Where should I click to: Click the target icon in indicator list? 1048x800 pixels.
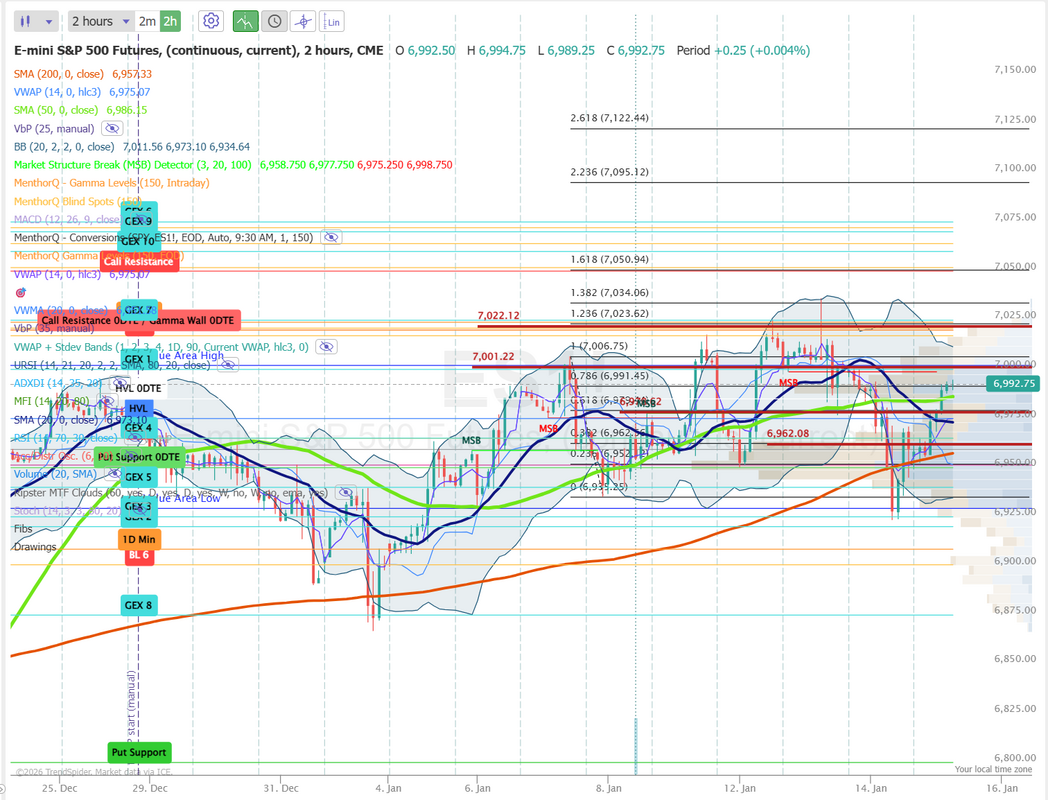tap(21, 292)
